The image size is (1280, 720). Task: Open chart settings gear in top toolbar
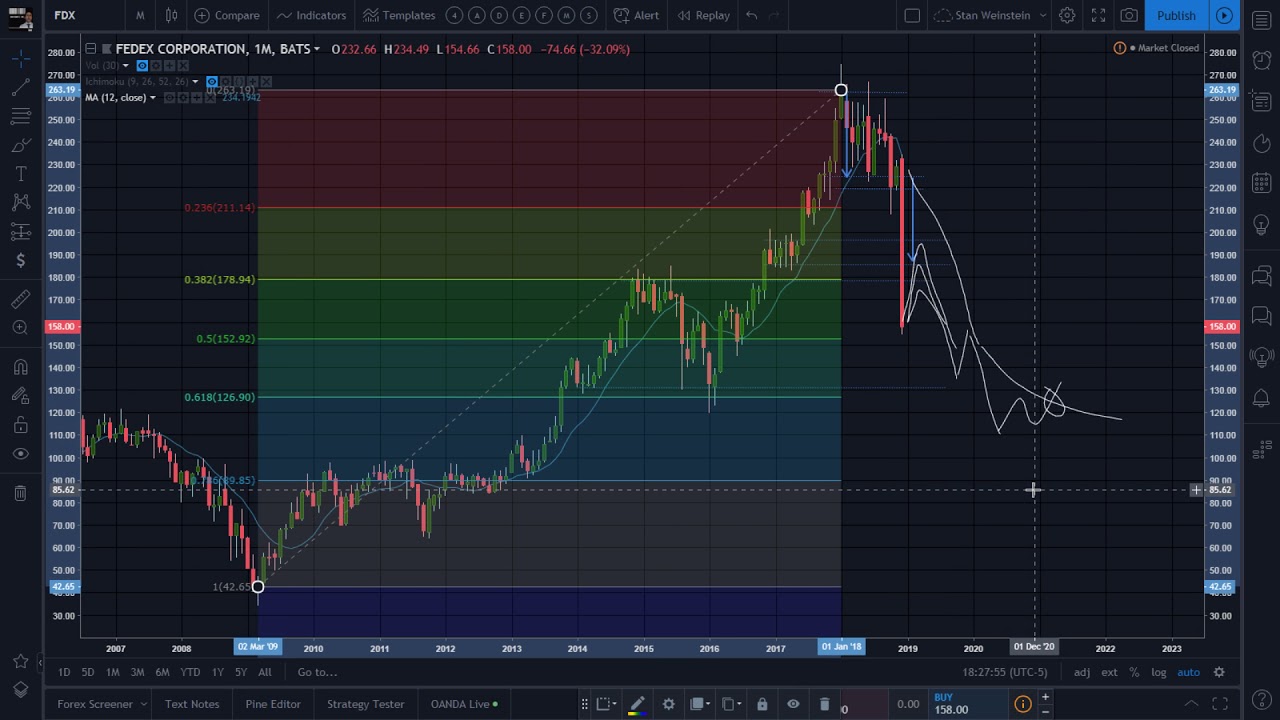[x=1067, y=15]
